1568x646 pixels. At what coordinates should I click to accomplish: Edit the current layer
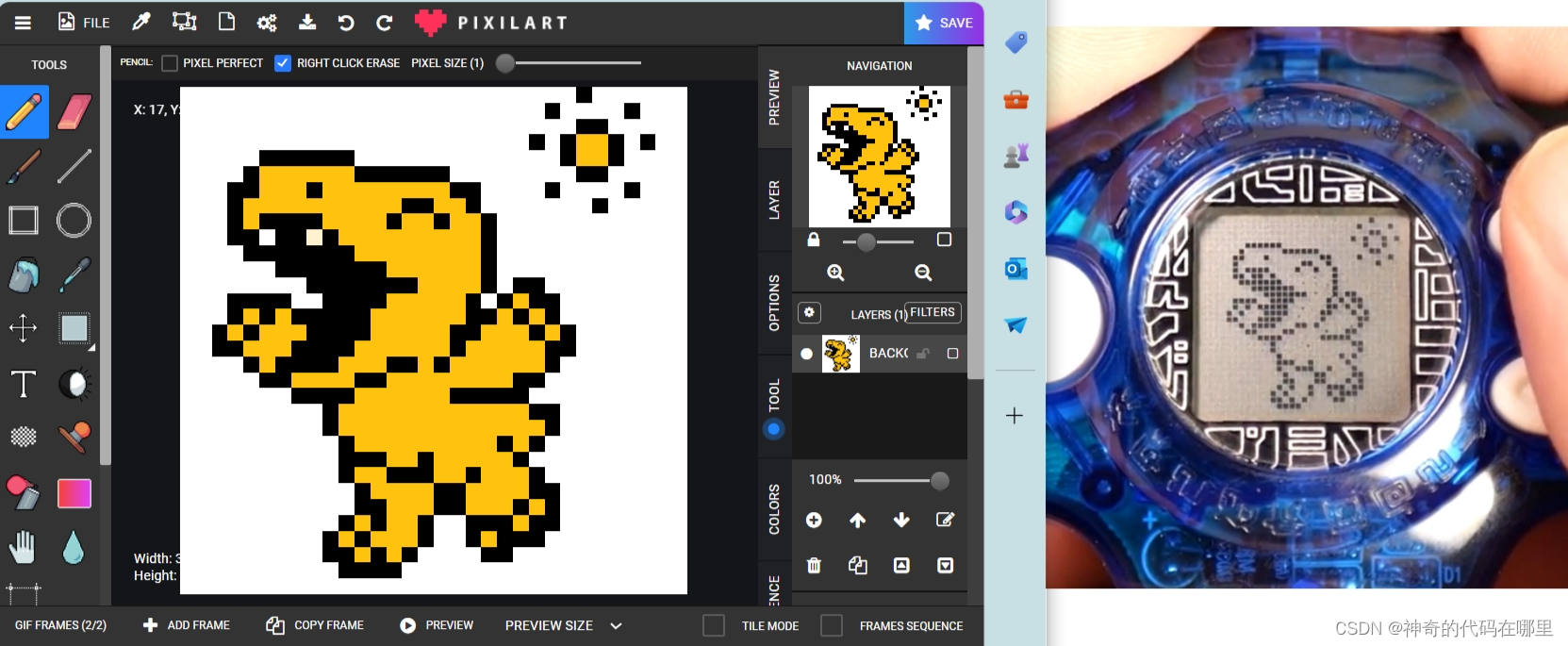click(945, 521)
